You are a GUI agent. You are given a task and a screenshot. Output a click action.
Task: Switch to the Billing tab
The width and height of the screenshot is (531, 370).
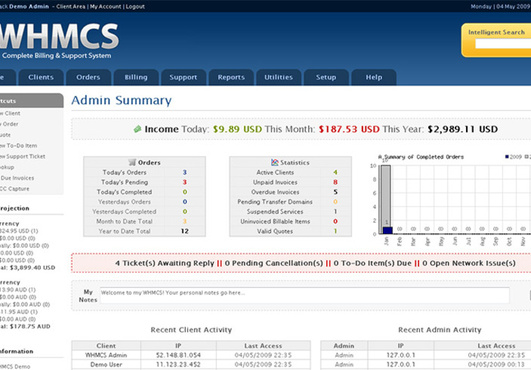136,77
